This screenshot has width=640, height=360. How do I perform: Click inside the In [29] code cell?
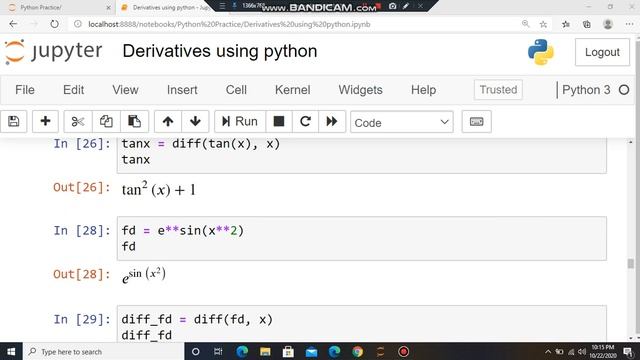click(362, 324)
